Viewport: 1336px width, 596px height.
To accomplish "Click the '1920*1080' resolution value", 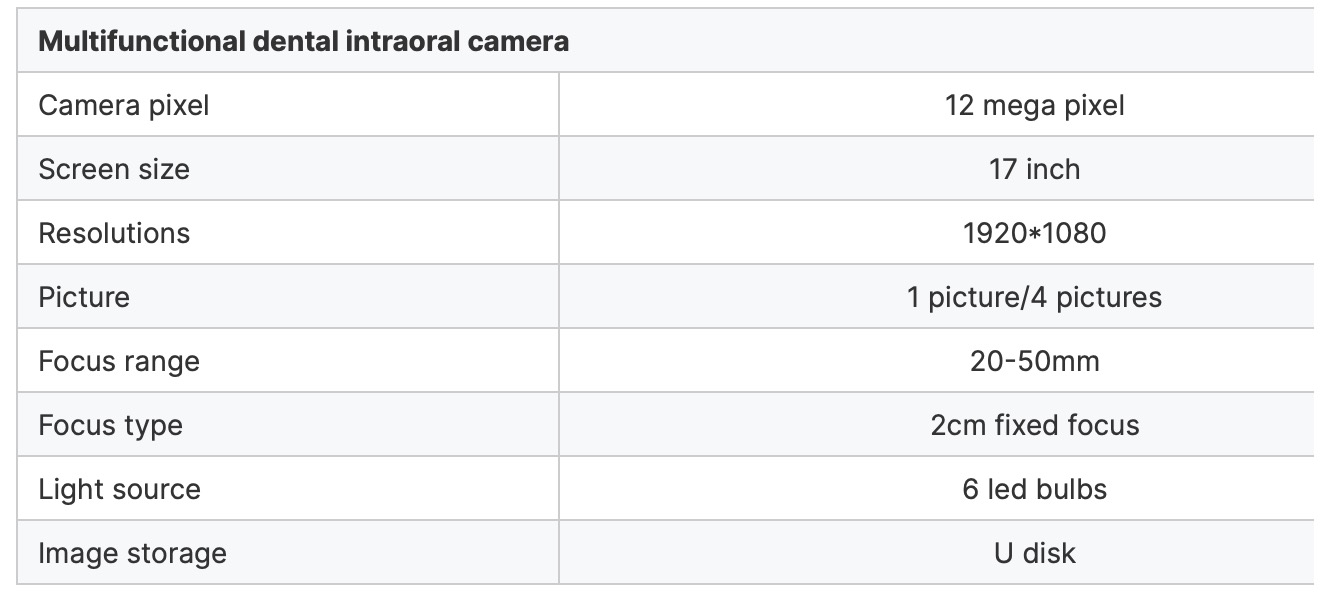I will coord(1034,233).
